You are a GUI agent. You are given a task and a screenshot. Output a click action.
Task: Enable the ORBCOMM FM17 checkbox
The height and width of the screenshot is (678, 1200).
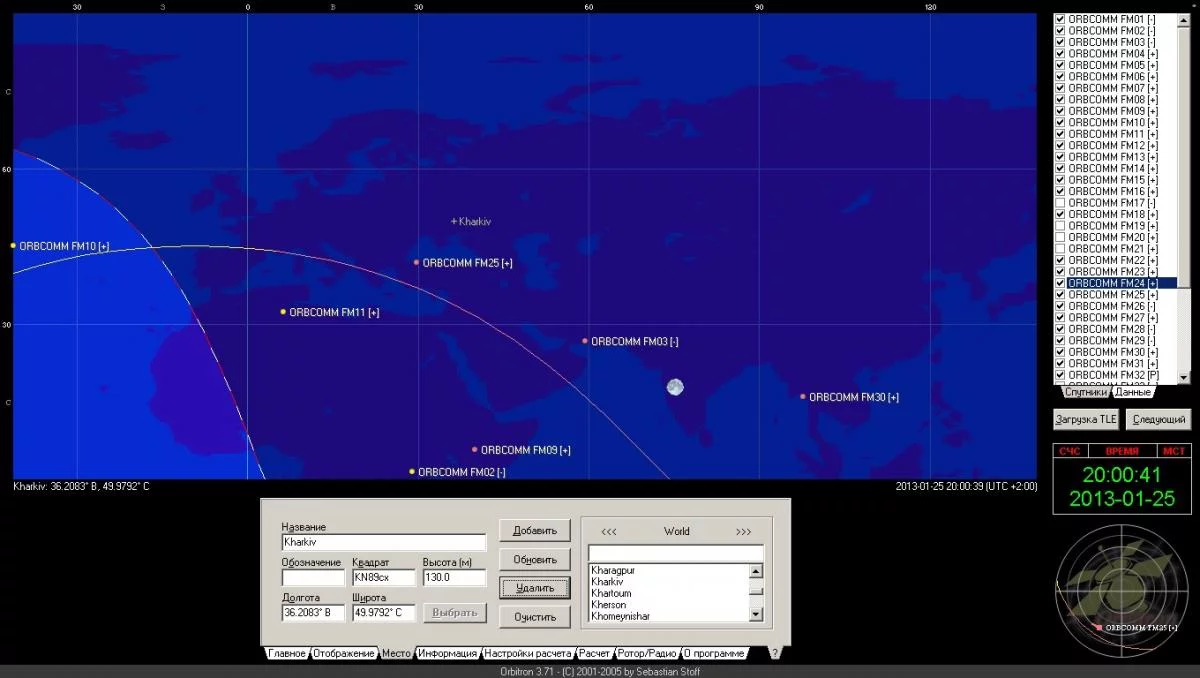(1060, 203)
